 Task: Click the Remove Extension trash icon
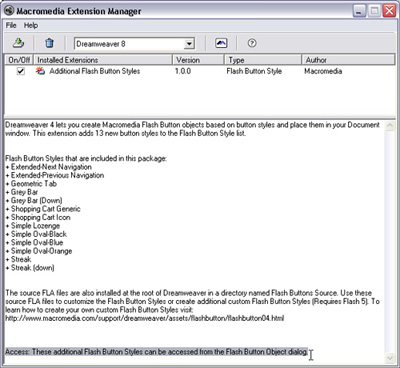click(49, 43)
